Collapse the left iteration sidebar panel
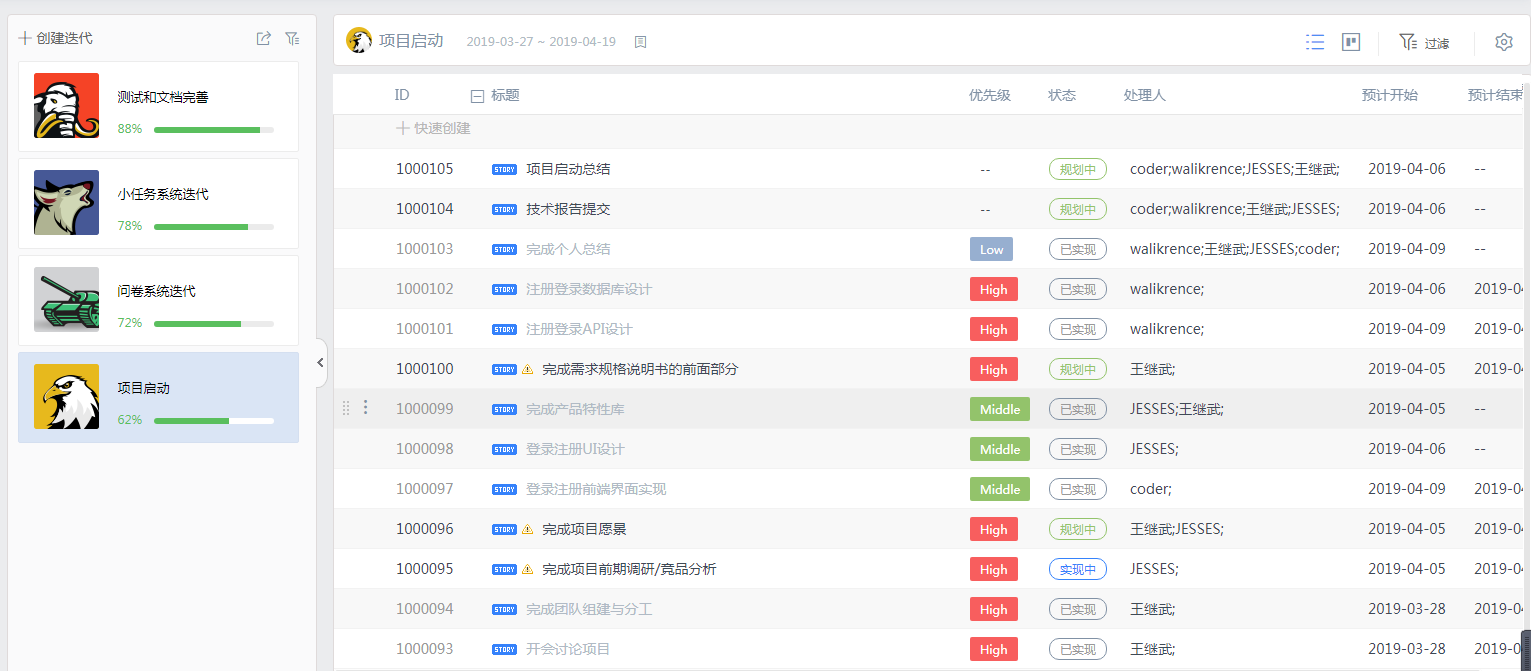1531x671 pixels. click(320, 362)
